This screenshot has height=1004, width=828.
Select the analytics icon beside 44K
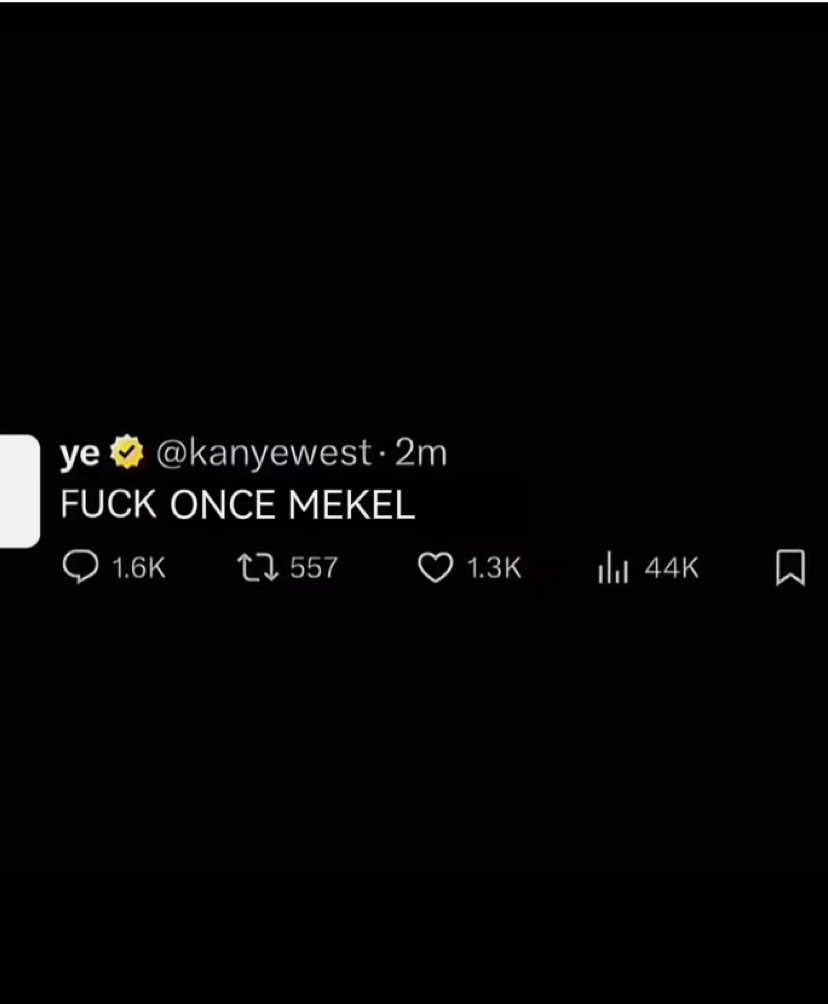(x=612, y=567)
